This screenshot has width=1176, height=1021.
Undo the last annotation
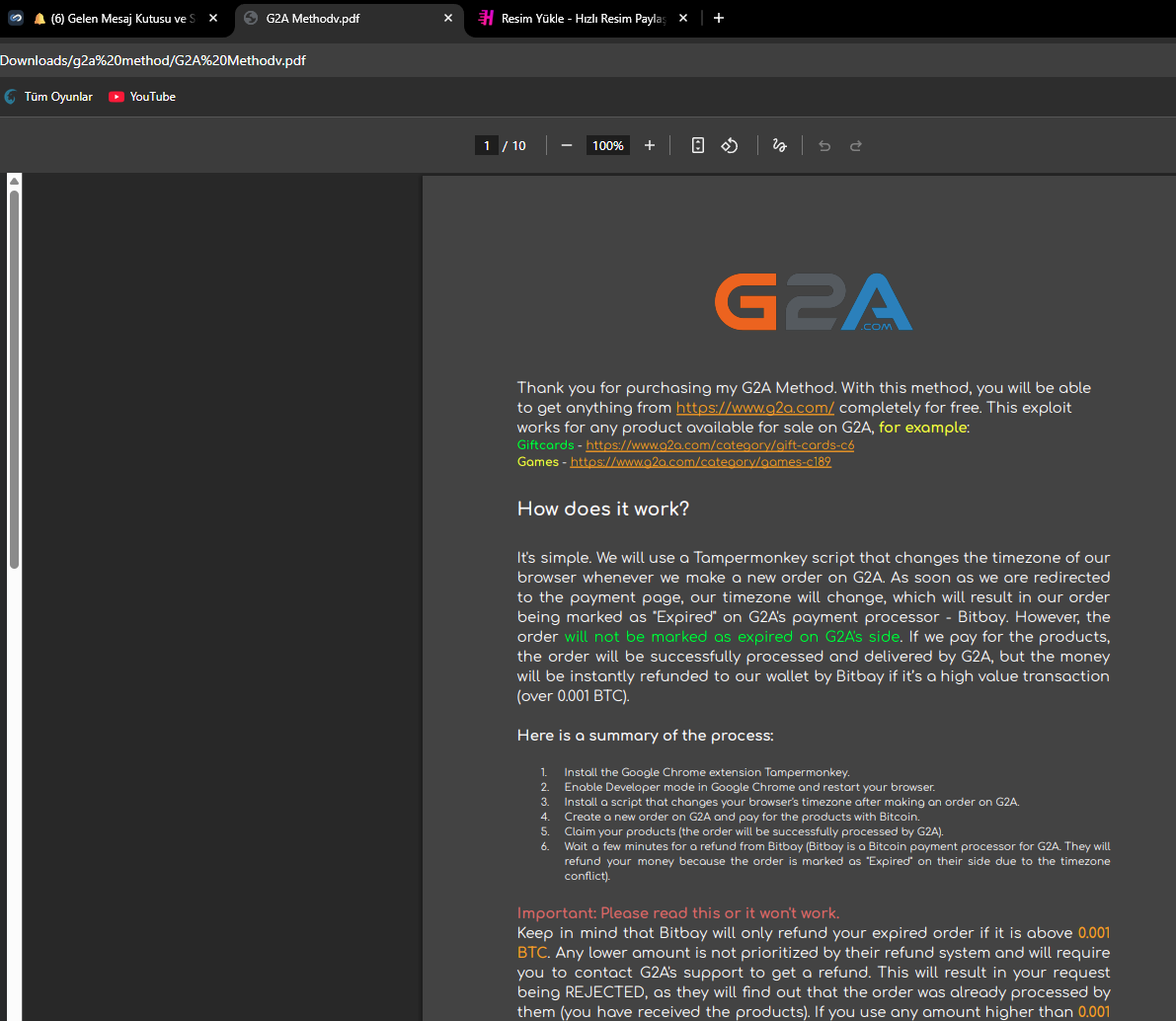(824, 145)
